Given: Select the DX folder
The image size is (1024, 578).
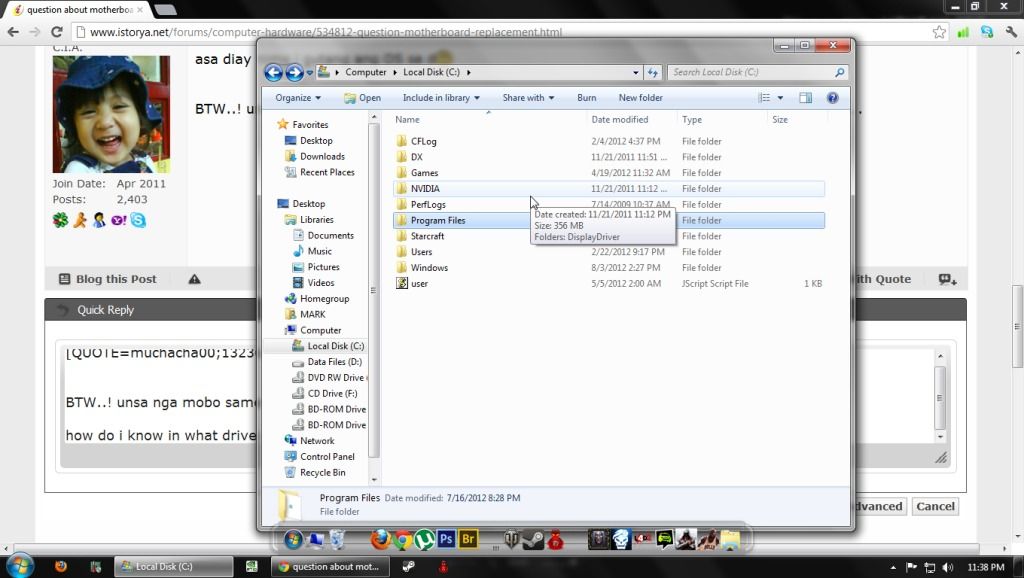Looking at the screenshot, I should coord(417,157).
